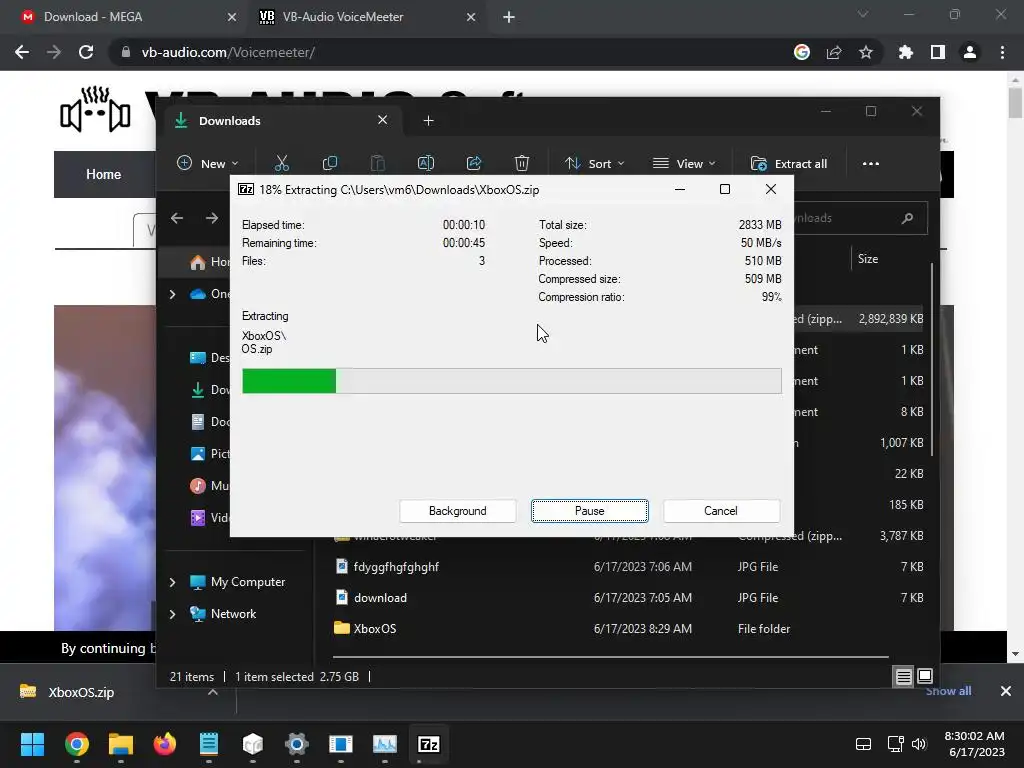Open Windows Start menu

[32, 744]
